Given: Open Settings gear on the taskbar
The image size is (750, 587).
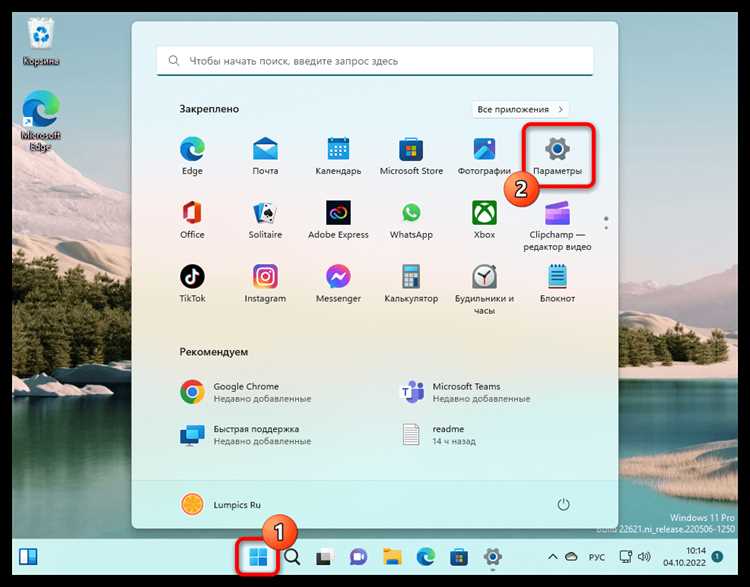Looking at the screenshot, I should point(492,557).
